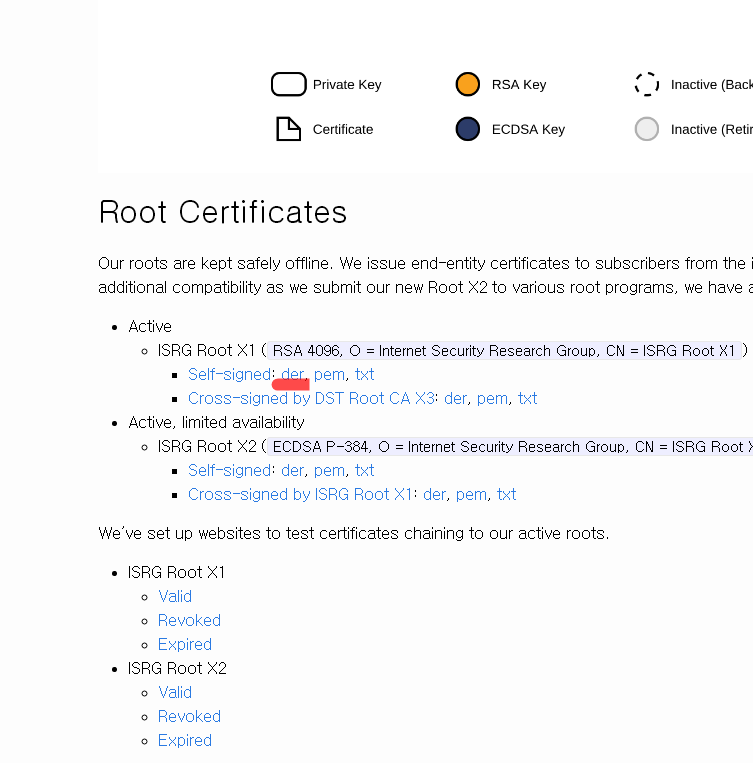Open the Revoked test site for ISRG Root X1
Image resolution: width=753 pixels, height=763 pixels.
coord(189,620)
